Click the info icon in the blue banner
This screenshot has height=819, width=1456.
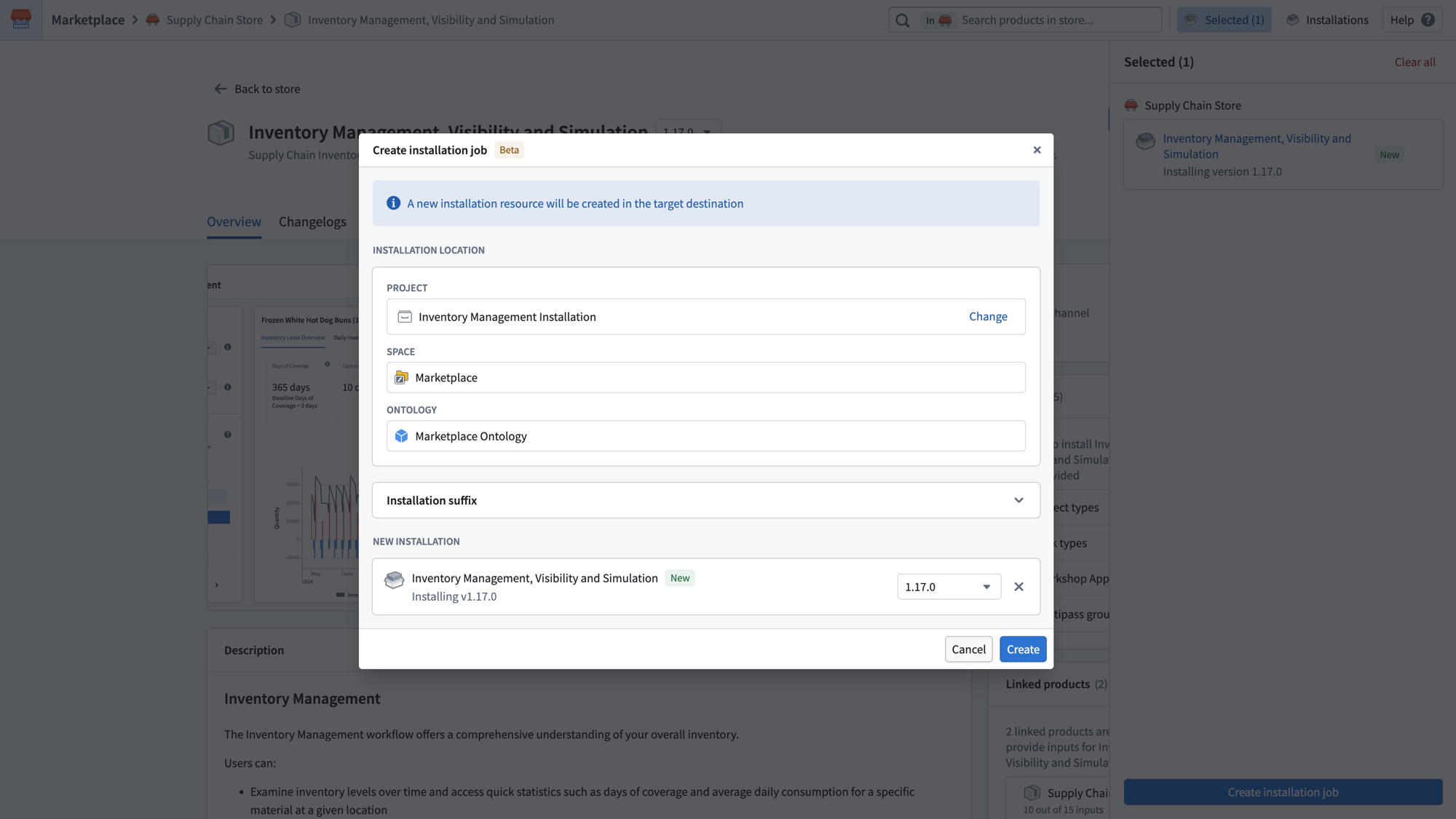[x=393, y=203]
